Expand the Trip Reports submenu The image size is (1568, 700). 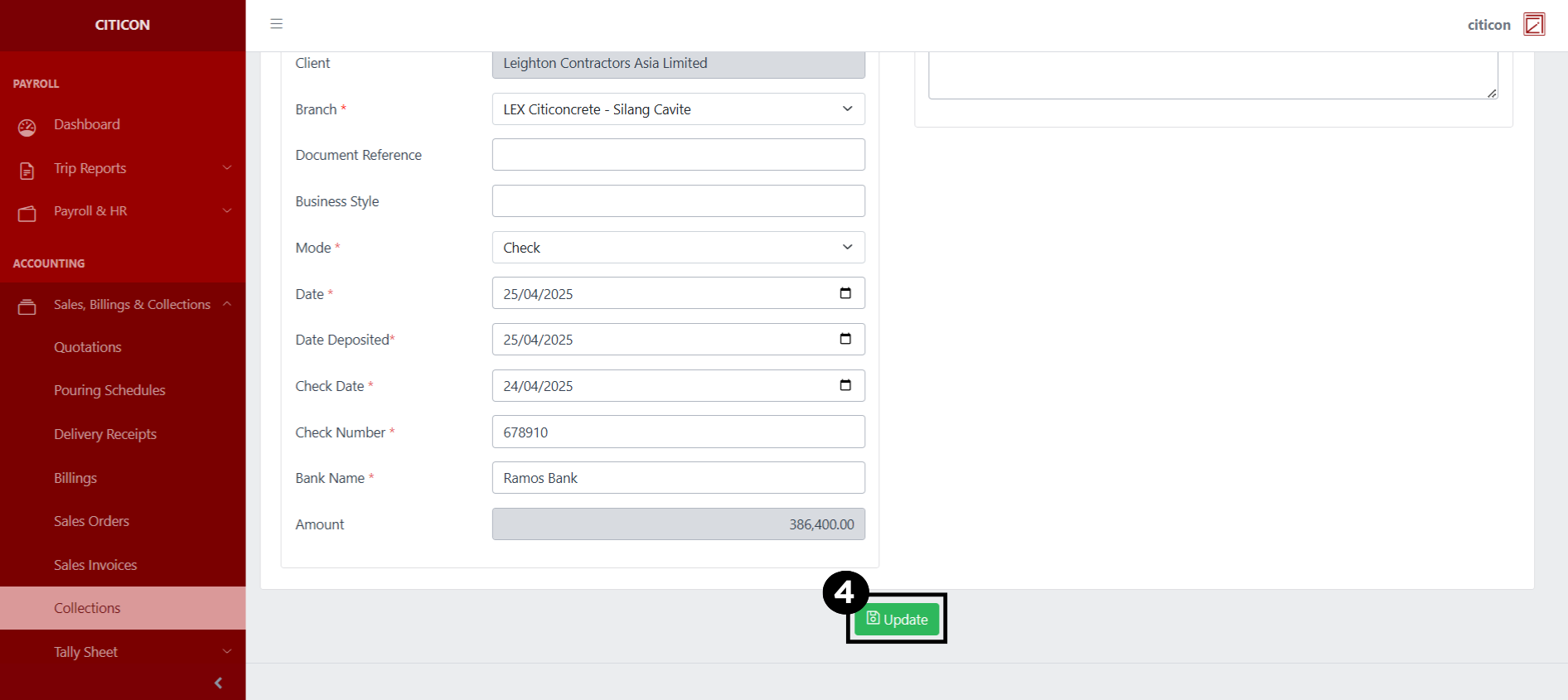[x=226, y=168]
